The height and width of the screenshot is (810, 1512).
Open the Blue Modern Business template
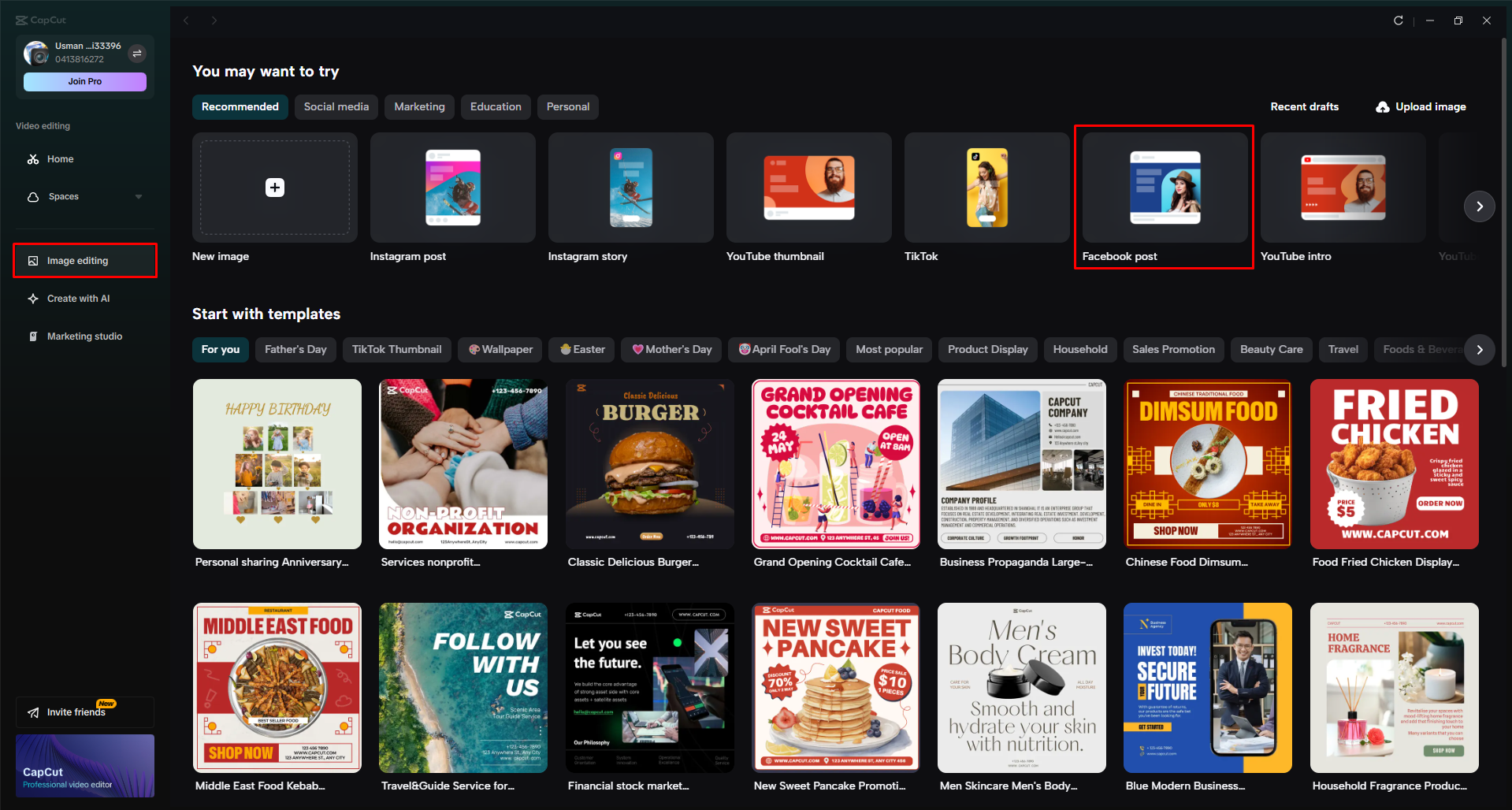coord(1208,688)
